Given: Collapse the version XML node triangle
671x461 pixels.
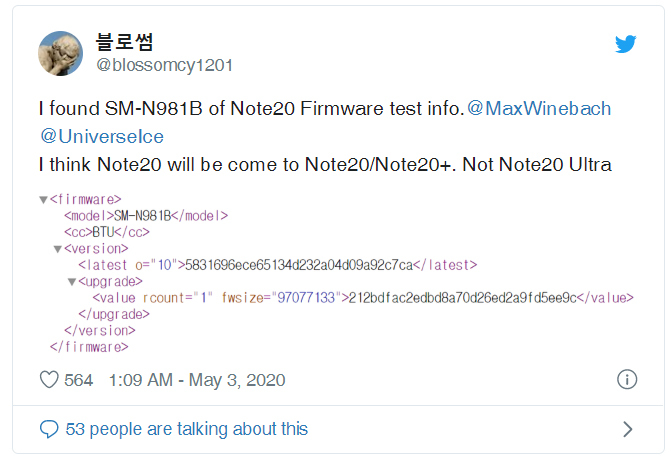Looking at the screenshot, I should coord(57,248).
